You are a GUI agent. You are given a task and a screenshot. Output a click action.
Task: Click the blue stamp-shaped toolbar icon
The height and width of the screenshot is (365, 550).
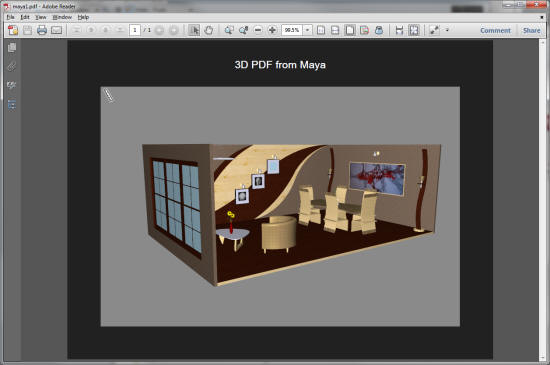[x=379, y=30]
